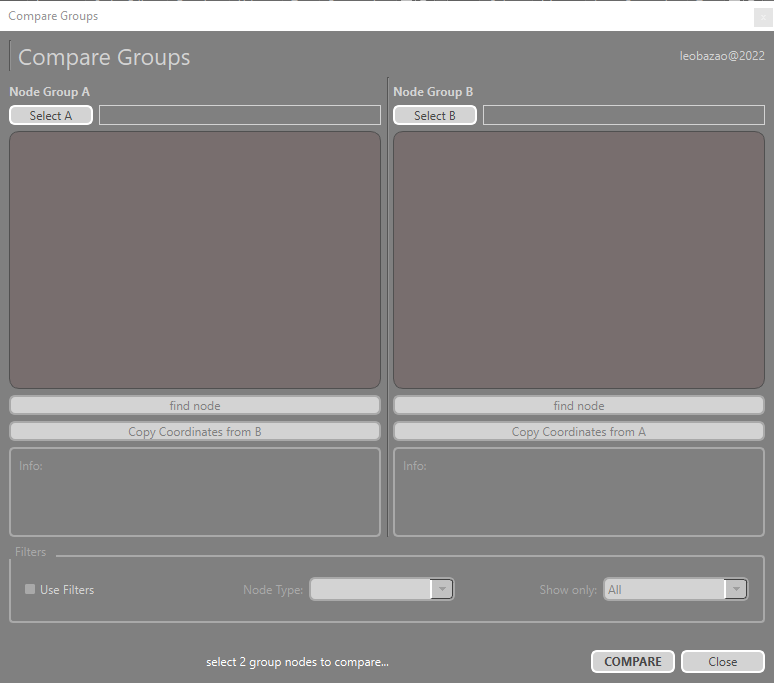The height and width of the screenshot is (683, 774).
Task: Click the 'Node Group B' label
Action: [433, 92]
